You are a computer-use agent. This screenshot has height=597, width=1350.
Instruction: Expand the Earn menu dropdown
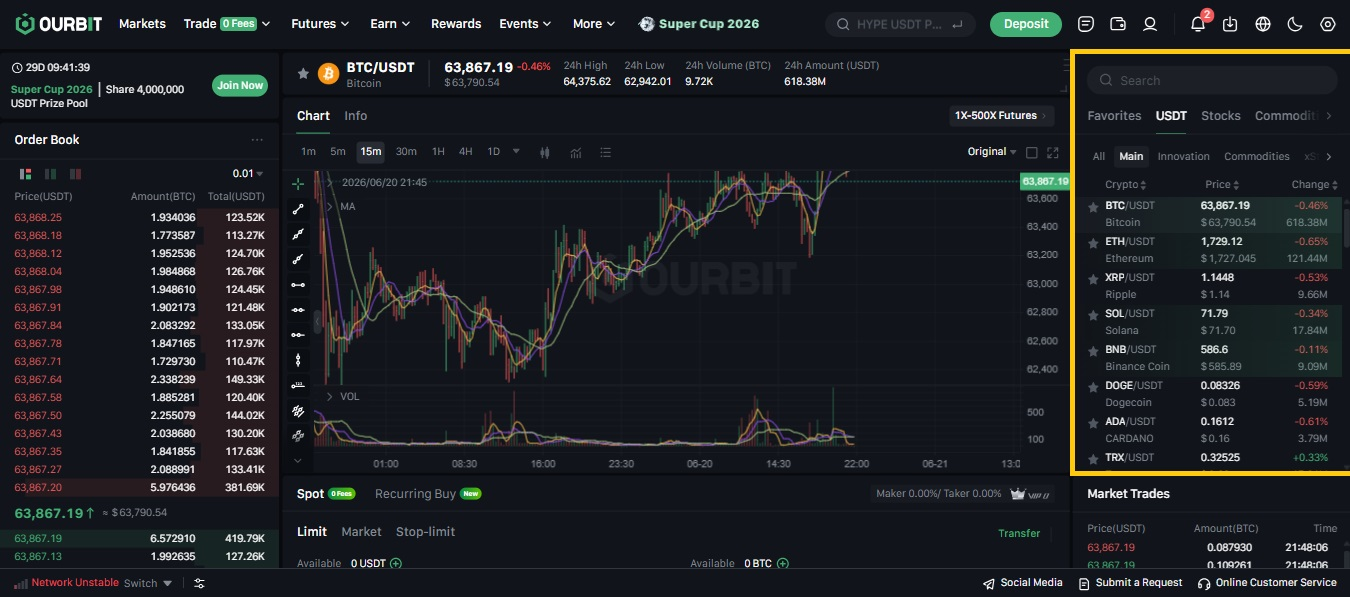(x=390, y=23)
